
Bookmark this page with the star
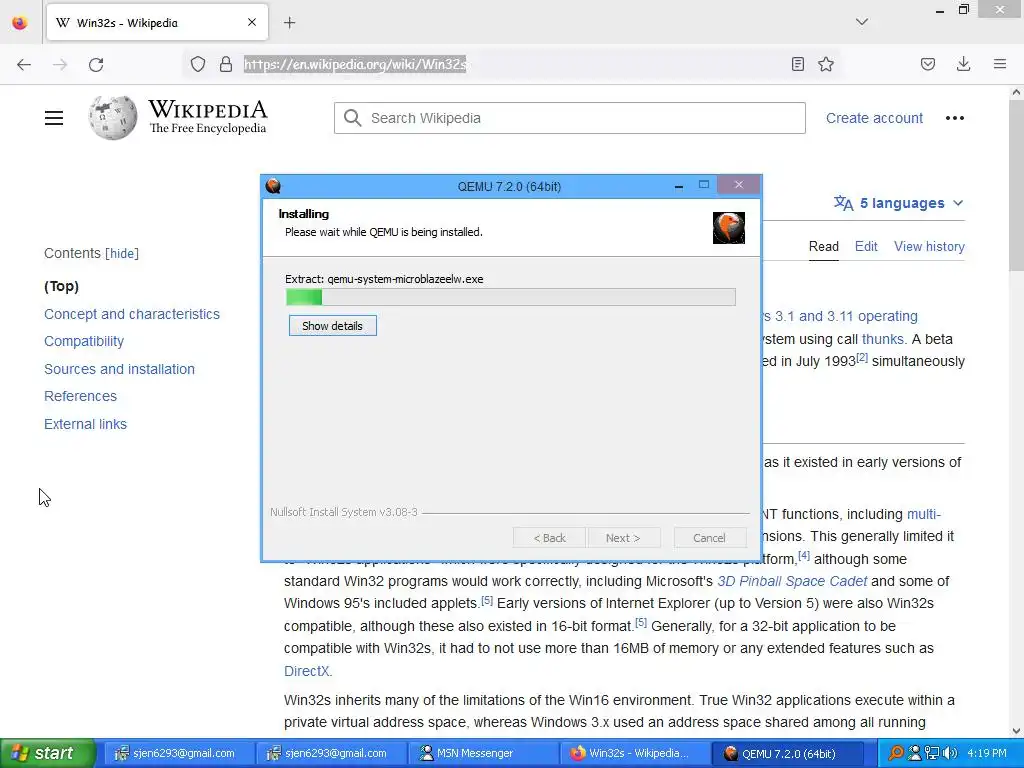826,64
